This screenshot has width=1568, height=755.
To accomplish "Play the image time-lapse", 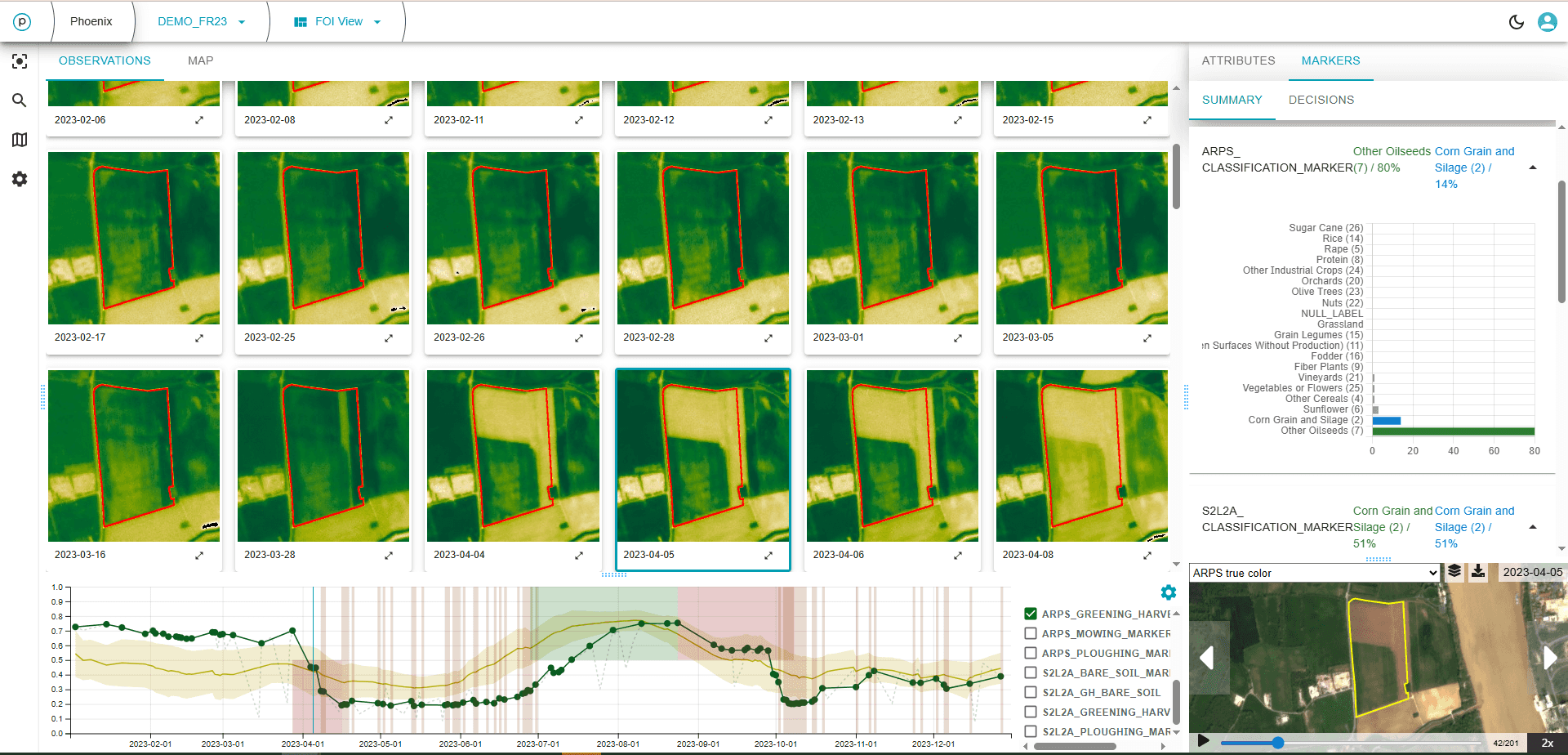I will tap(1203, 741).
